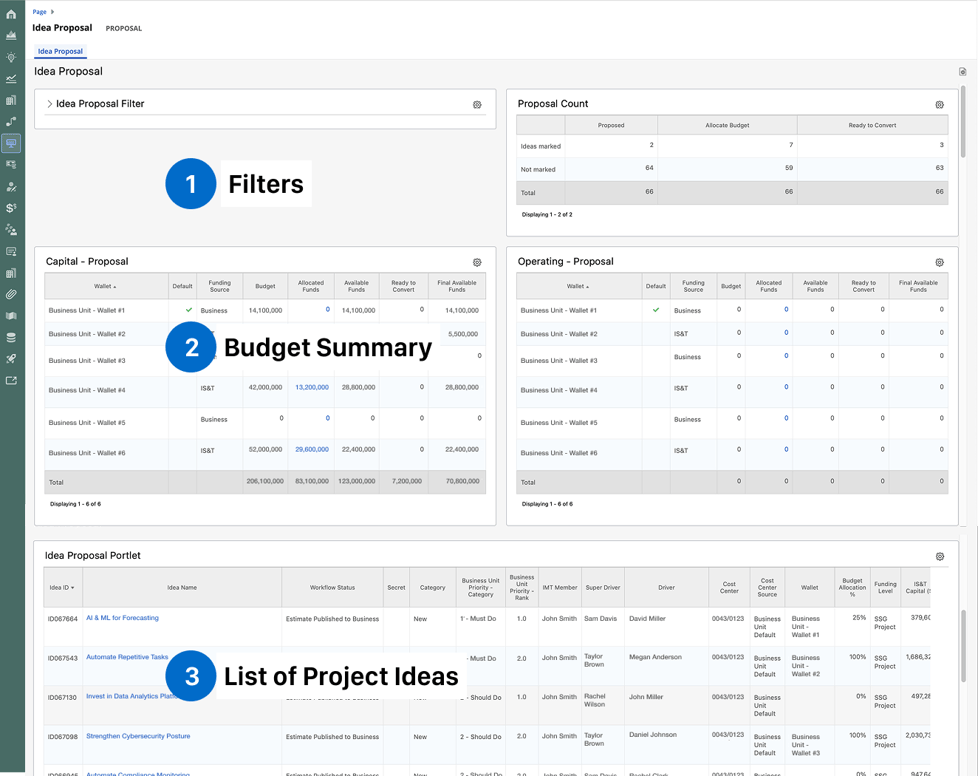Click the right-side page vertical scrollbar
This screenshot has width=978, height=776.
pyautogui.click(x=963, y=122)
